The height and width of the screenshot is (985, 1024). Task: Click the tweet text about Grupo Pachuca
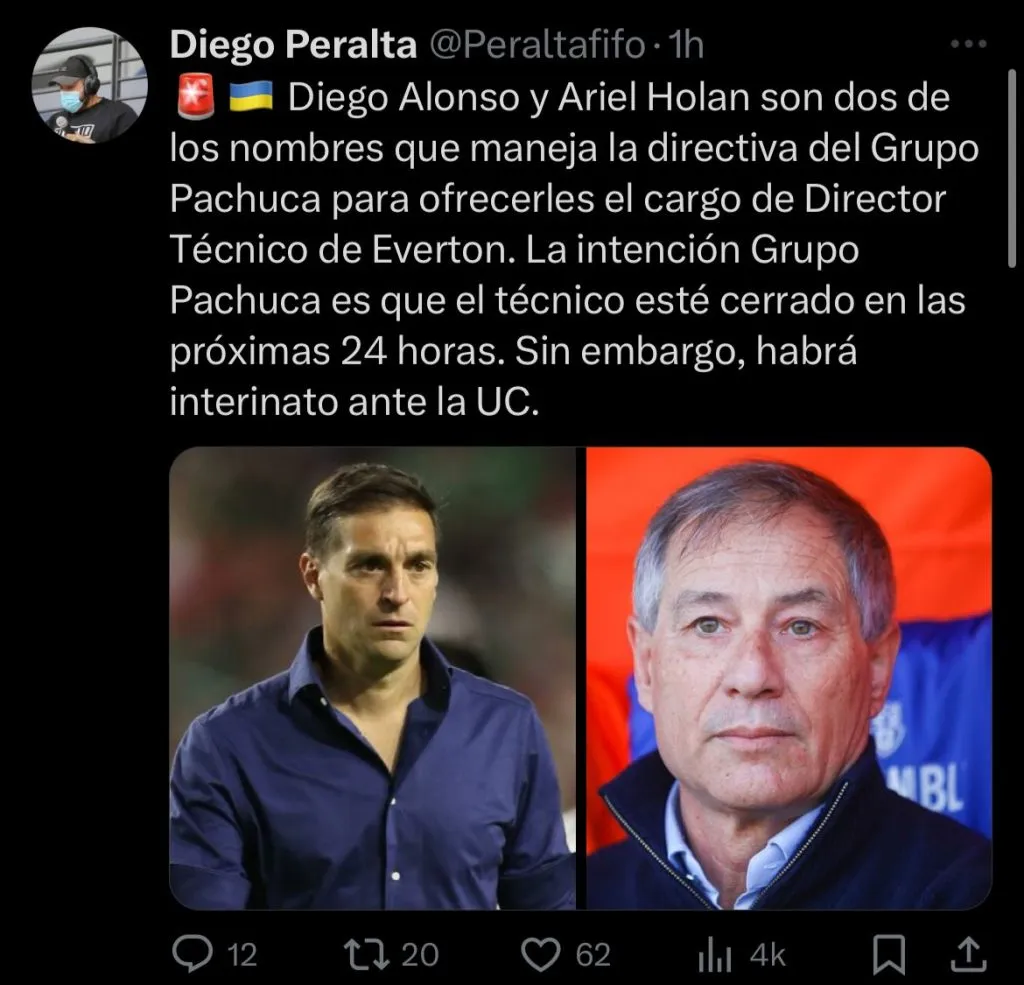coord(575,250)
